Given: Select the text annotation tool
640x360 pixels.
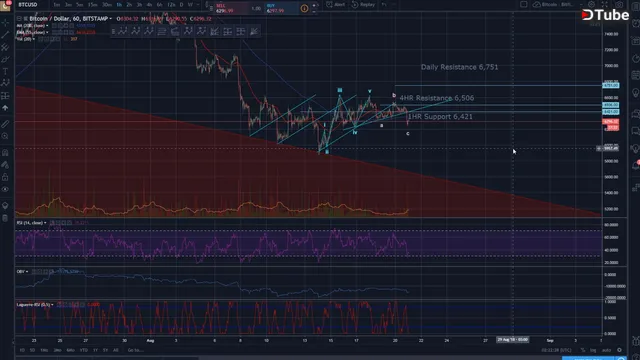Looking at the screenshot, I should [5, 71].
